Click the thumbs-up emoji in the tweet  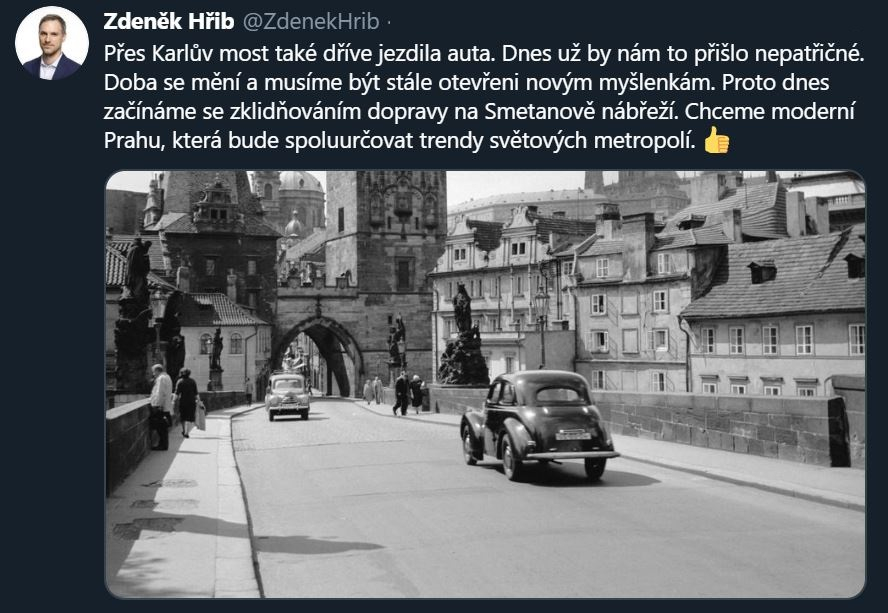[716, 140]
